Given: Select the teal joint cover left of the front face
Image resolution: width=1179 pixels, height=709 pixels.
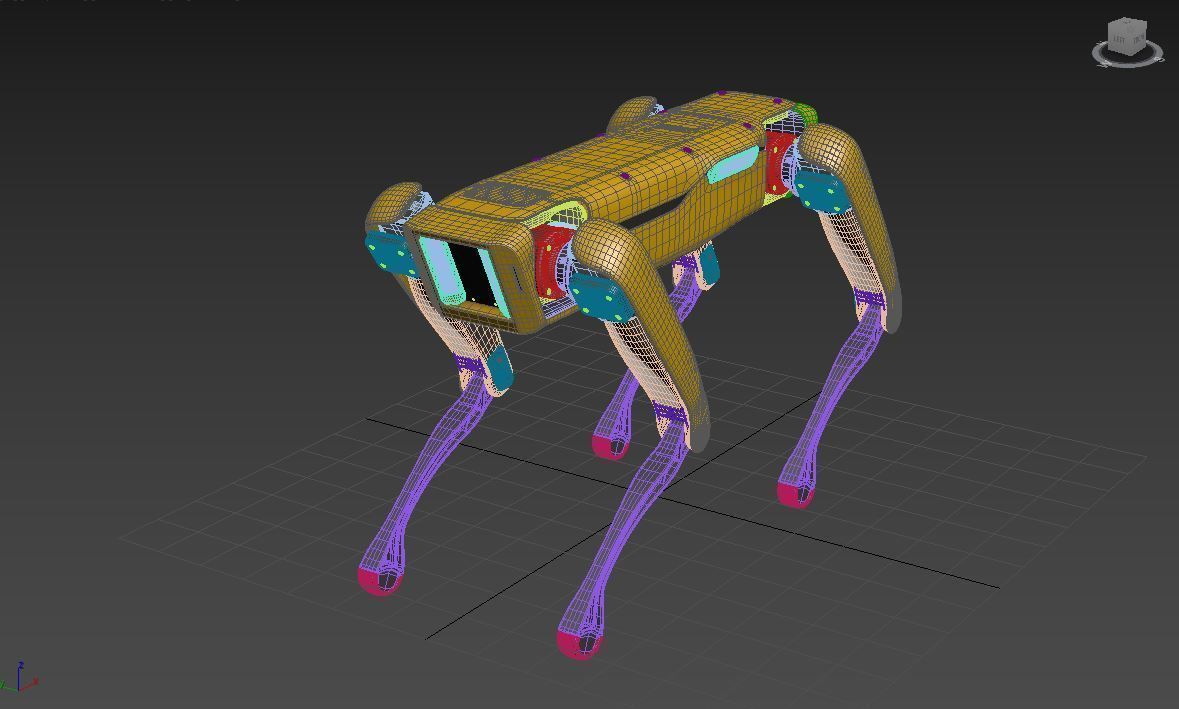Looking at the screenshot, I should pos(389,254).
